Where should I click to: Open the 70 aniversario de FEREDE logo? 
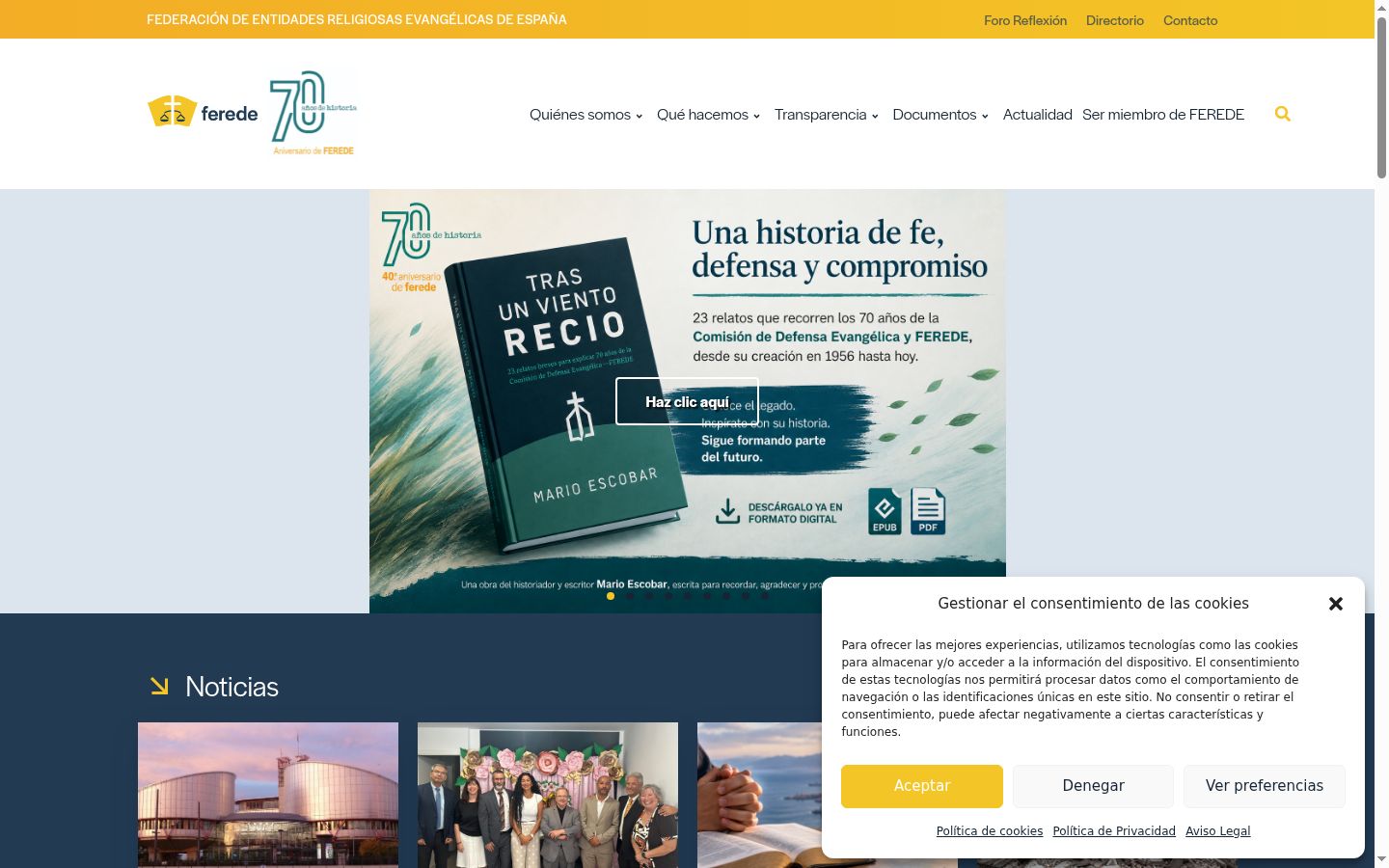(x=313, y=112)
